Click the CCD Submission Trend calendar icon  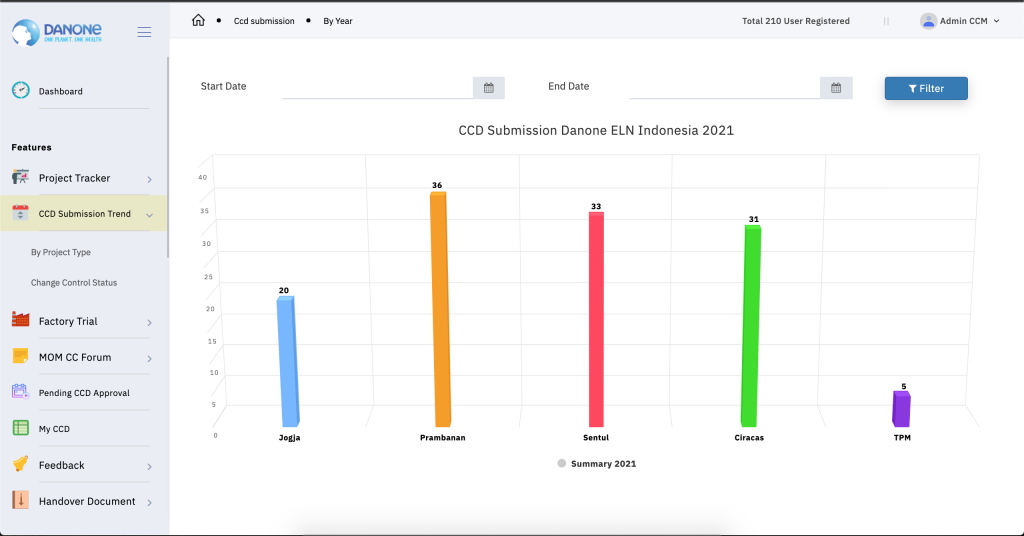pos(20,212)
